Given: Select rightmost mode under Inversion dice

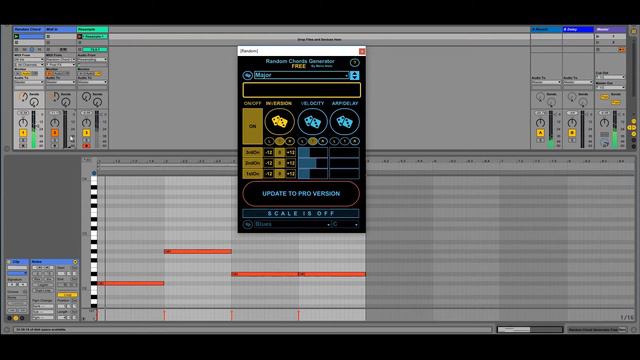Looking at the screenshot, I should click(x=290, y=141).
